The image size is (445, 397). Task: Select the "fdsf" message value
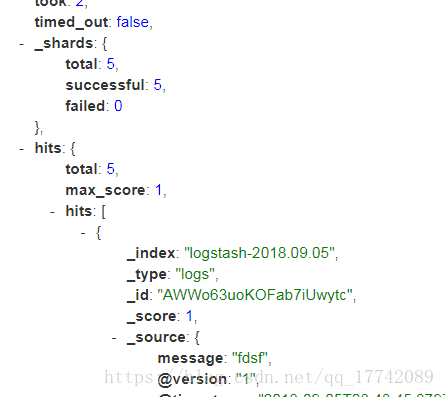point(250,358)
